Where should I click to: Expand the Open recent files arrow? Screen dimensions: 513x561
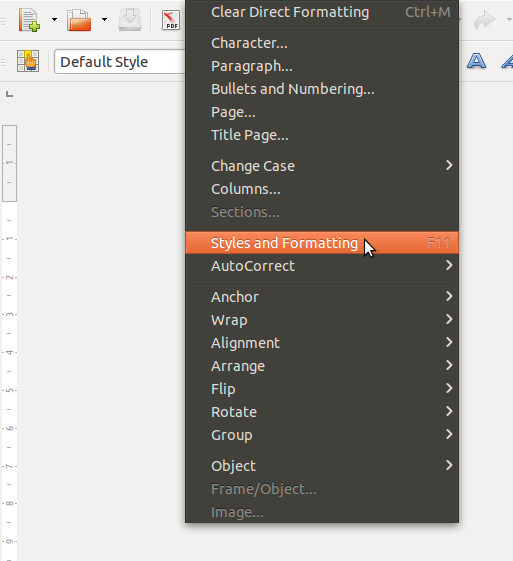(x=104, y=19)
